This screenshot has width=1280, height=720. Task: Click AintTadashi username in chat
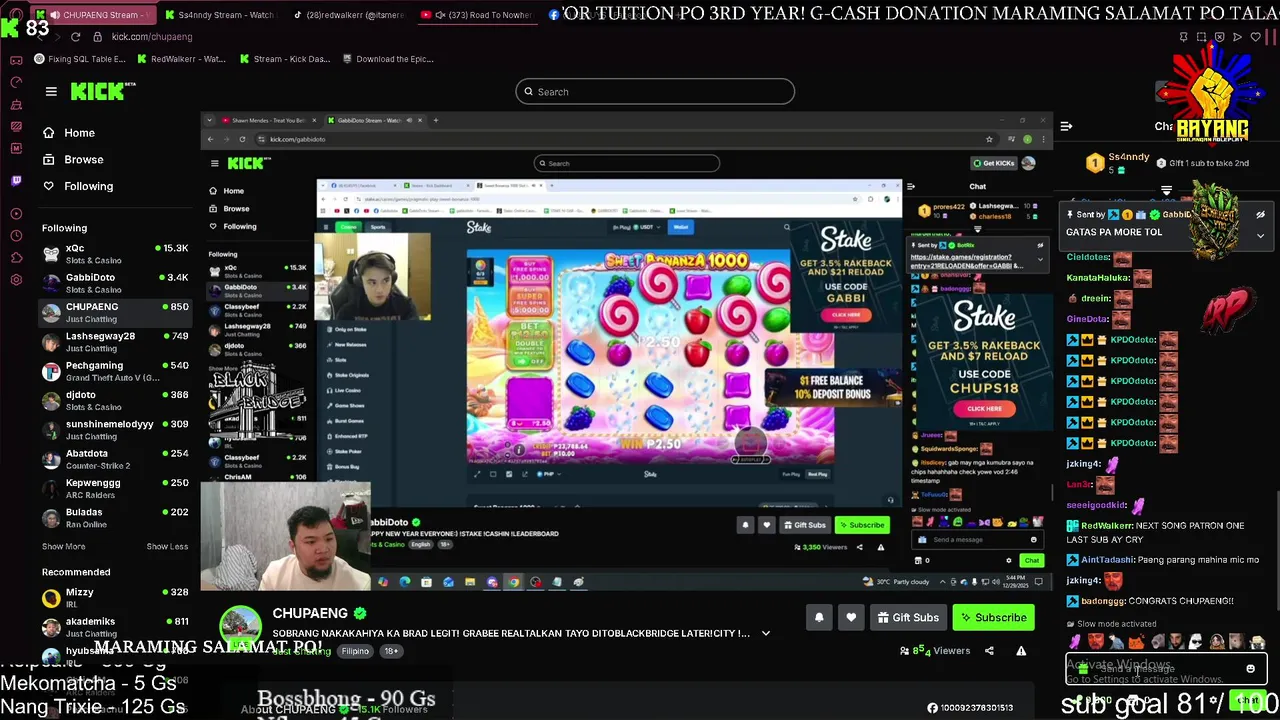(x=1105, y=560)
